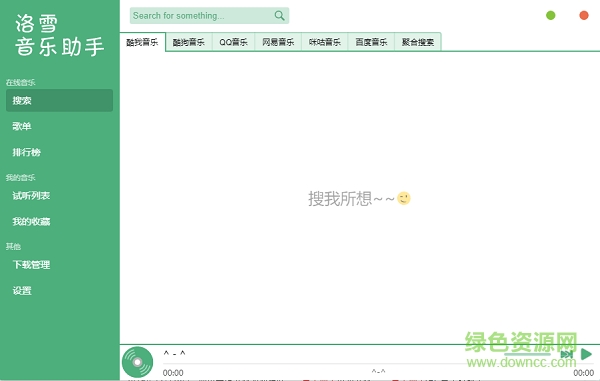Open 设置 in the sidebar

59,291
